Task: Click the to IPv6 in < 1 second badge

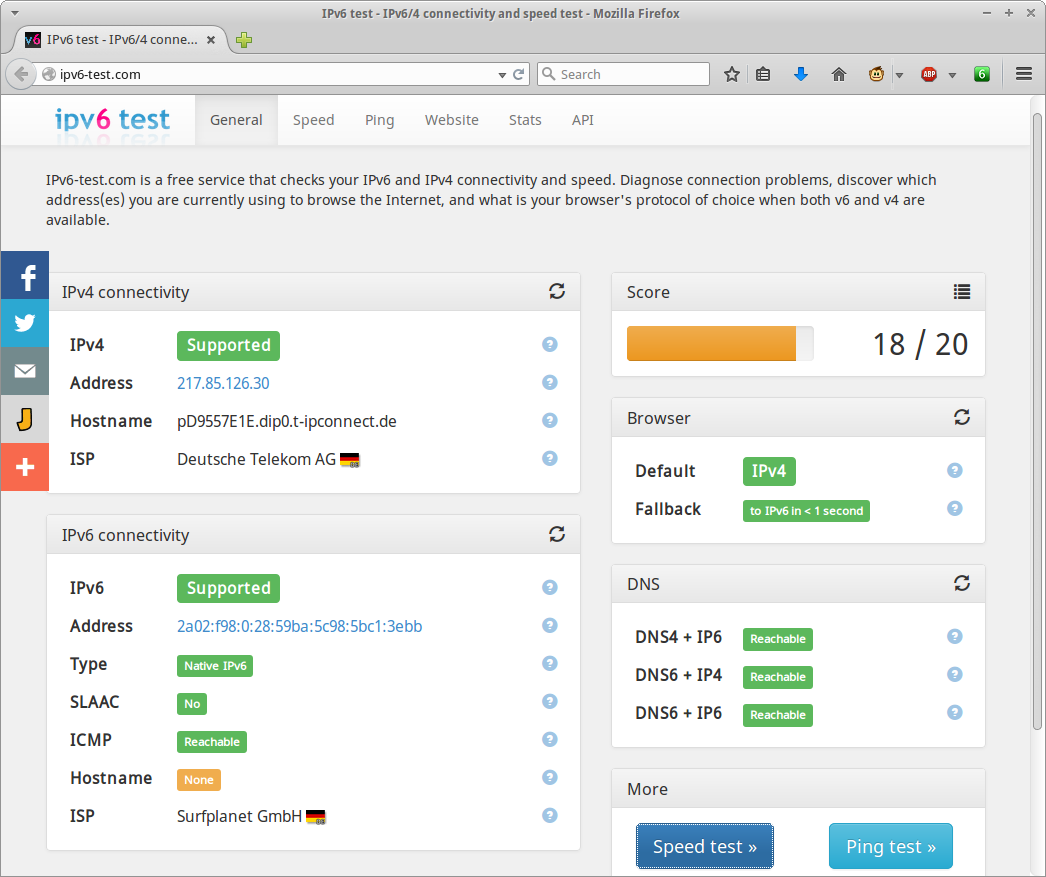Action: pyautogui.click(x=806, y=511)
